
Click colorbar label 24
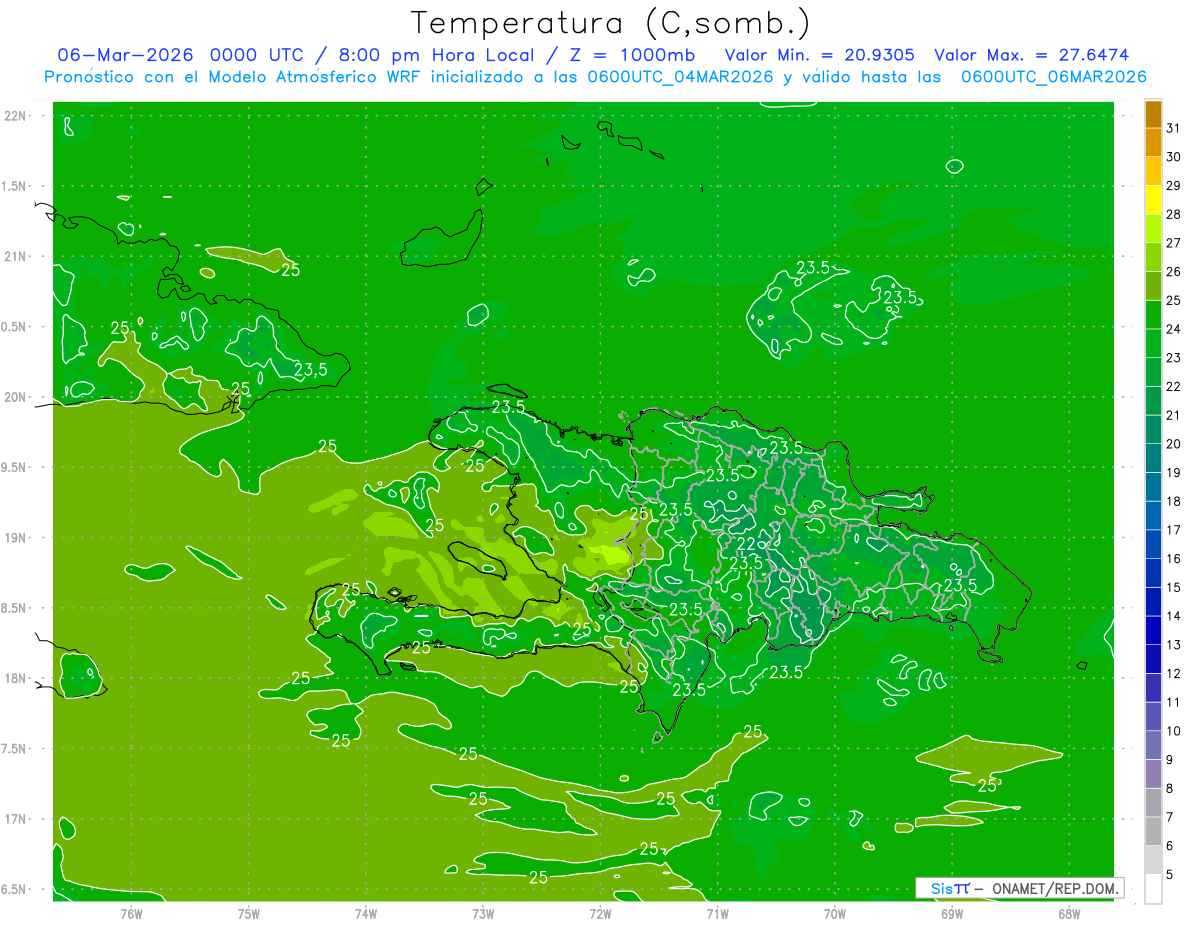(1174, 329)
